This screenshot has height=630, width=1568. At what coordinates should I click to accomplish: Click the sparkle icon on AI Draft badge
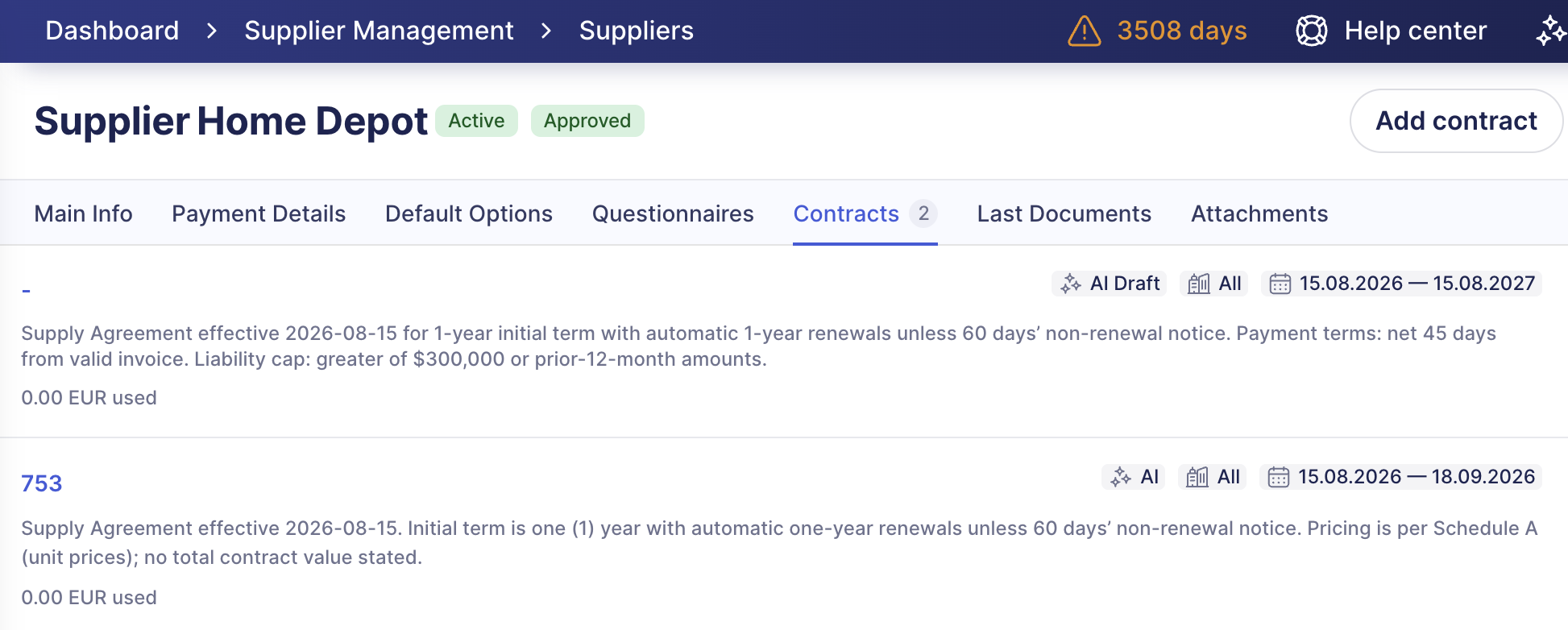coord(1071,284)
